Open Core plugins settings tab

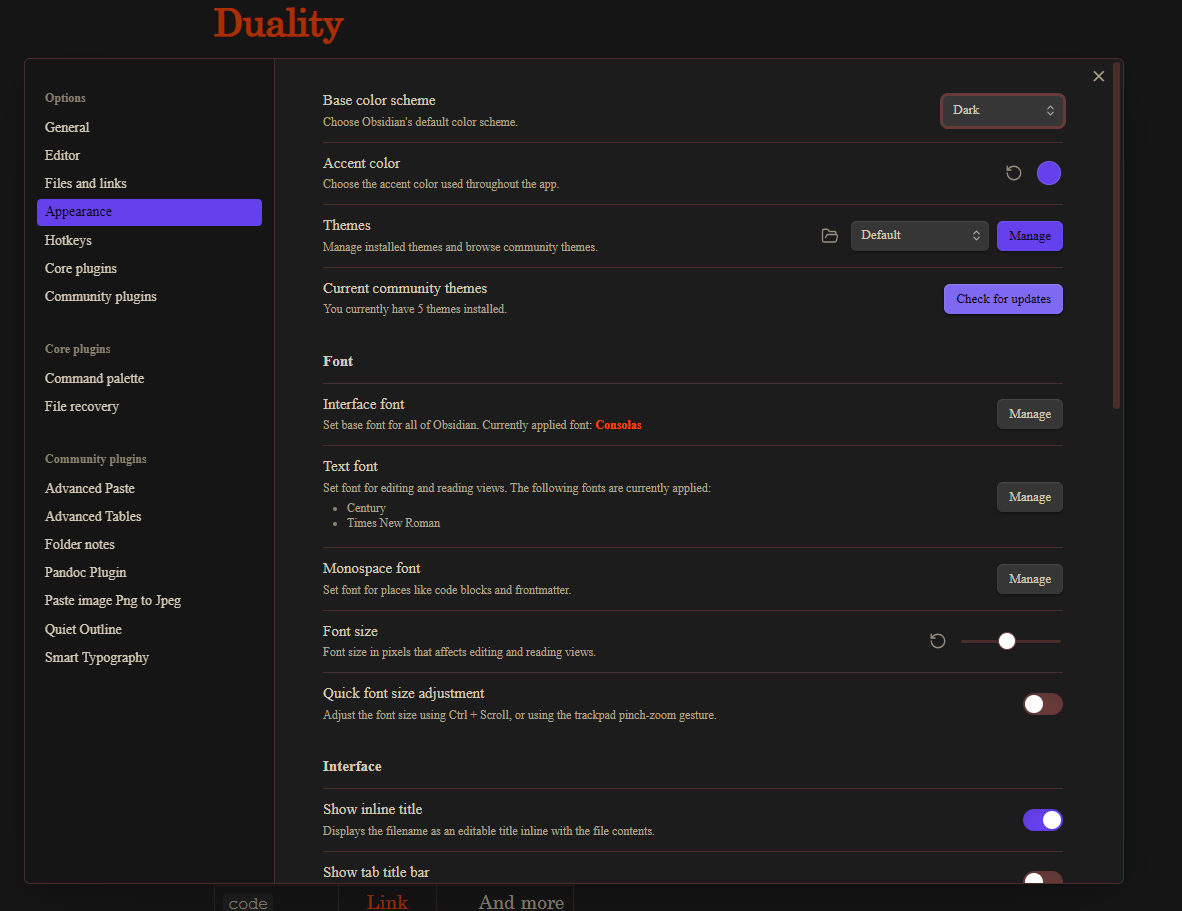[x=149, y=268]
